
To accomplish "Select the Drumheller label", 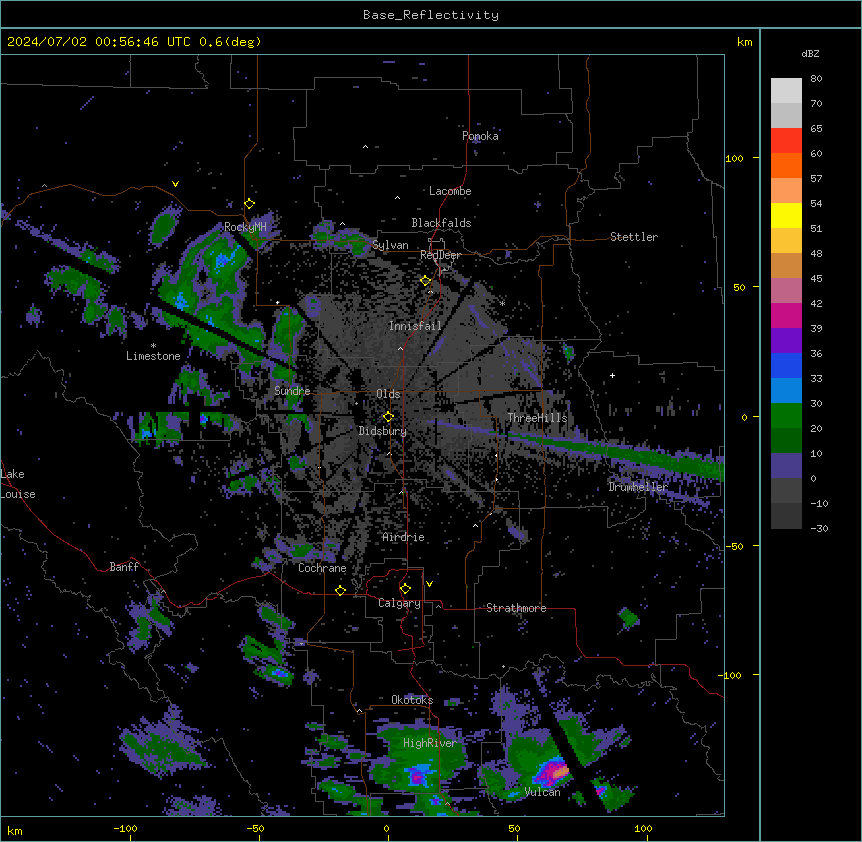I will point(638,487).
